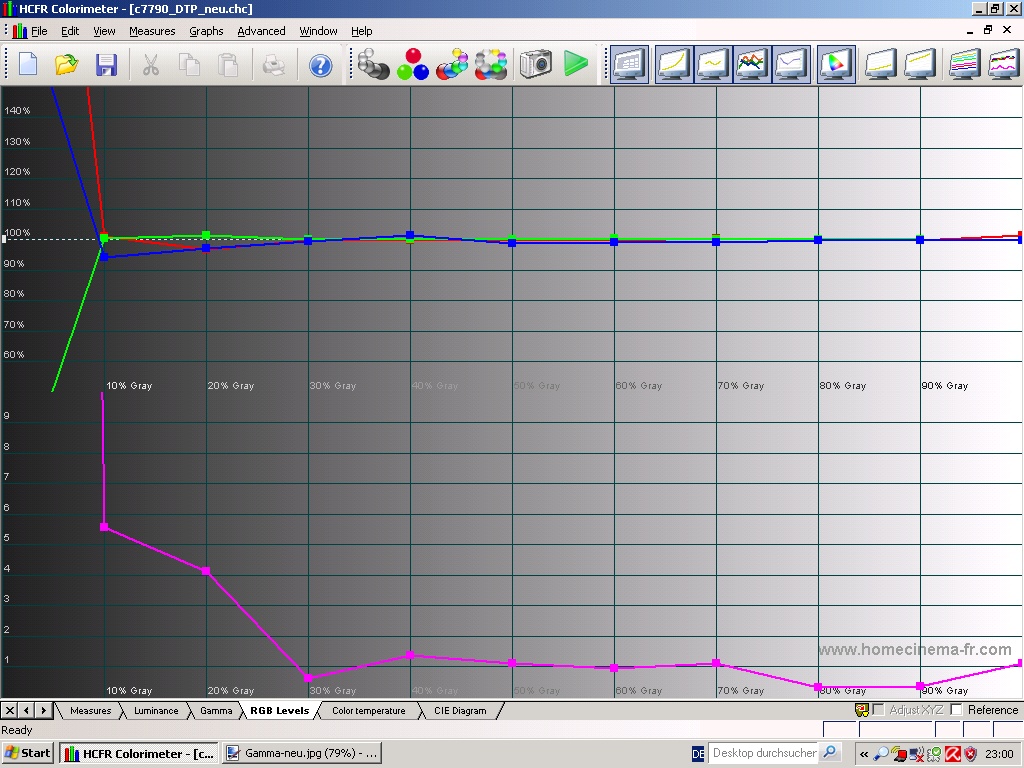1024x768 pixels.
Task: Select the Gamma tab
Action: (x=216, y=711)
